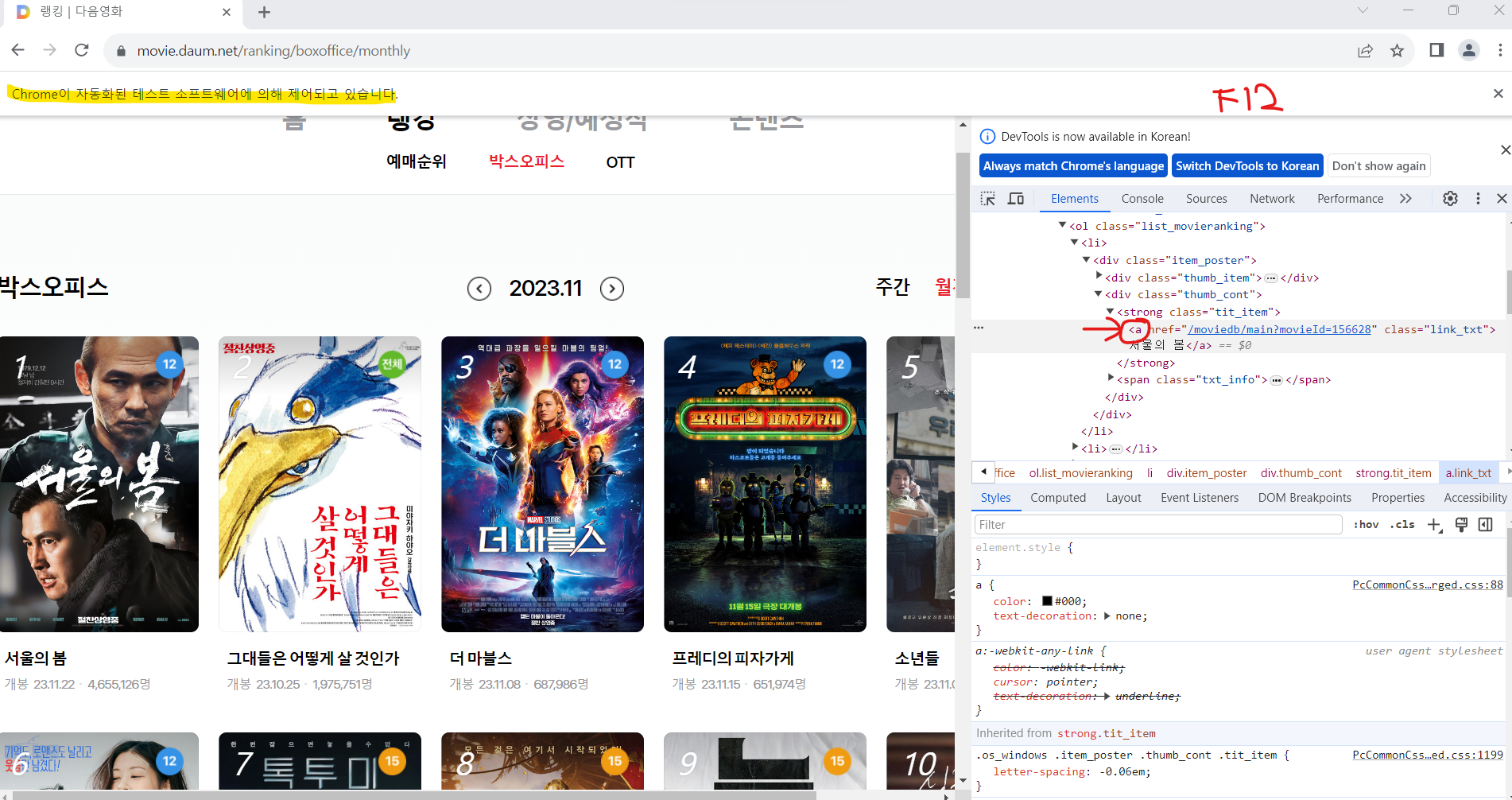Viewport: 1512px width, 800px height.
Task: Click Switch DevTools to Korean
Action: (1247, 166)
